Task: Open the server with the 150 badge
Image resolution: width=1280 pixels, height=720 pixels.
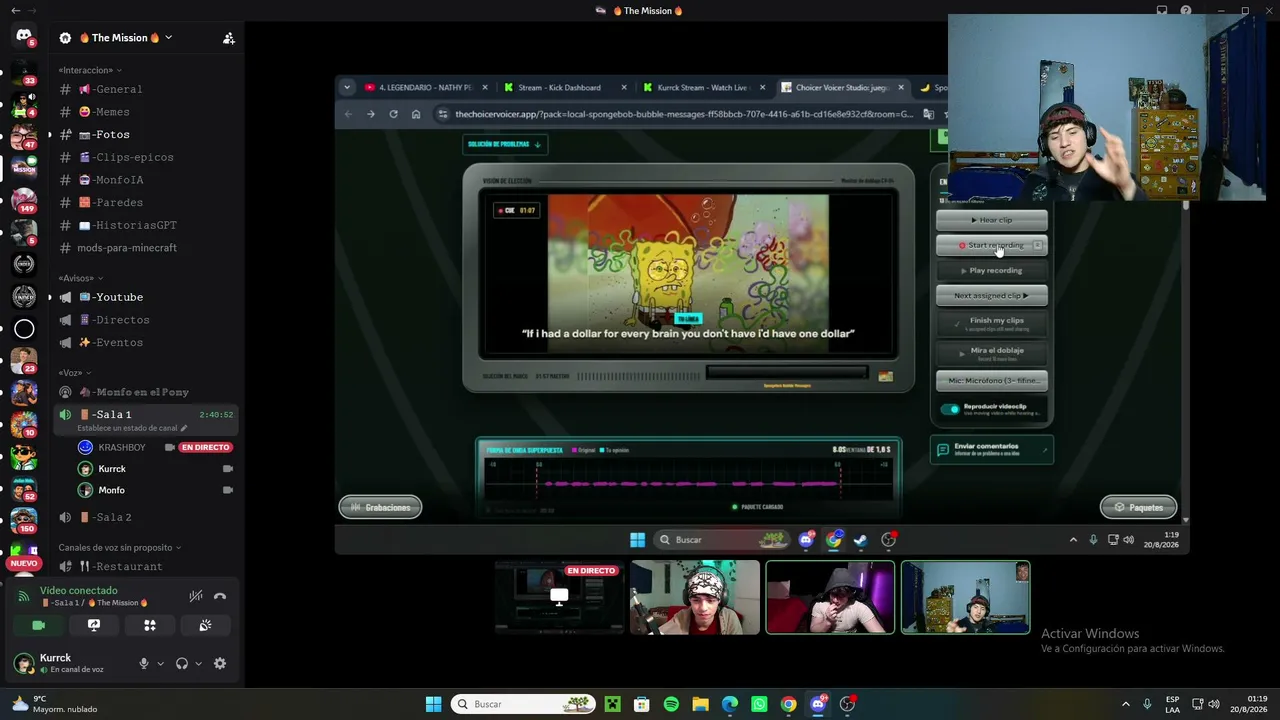Action: tap(24, 520)
